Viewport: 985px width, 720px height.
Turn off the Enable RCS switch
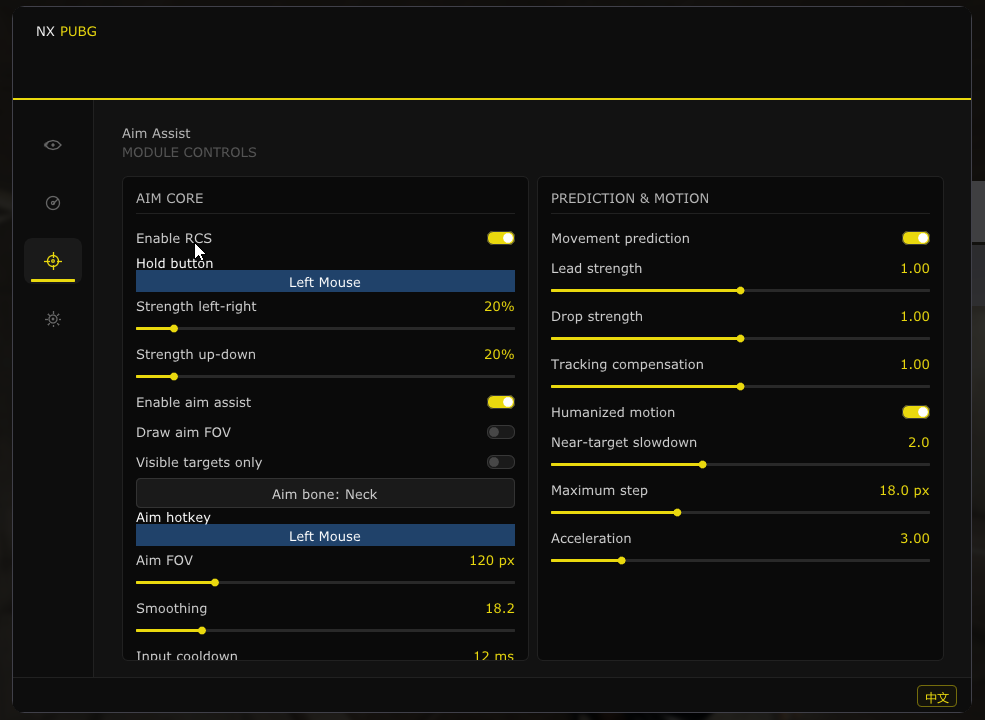(x=501, y=238)
